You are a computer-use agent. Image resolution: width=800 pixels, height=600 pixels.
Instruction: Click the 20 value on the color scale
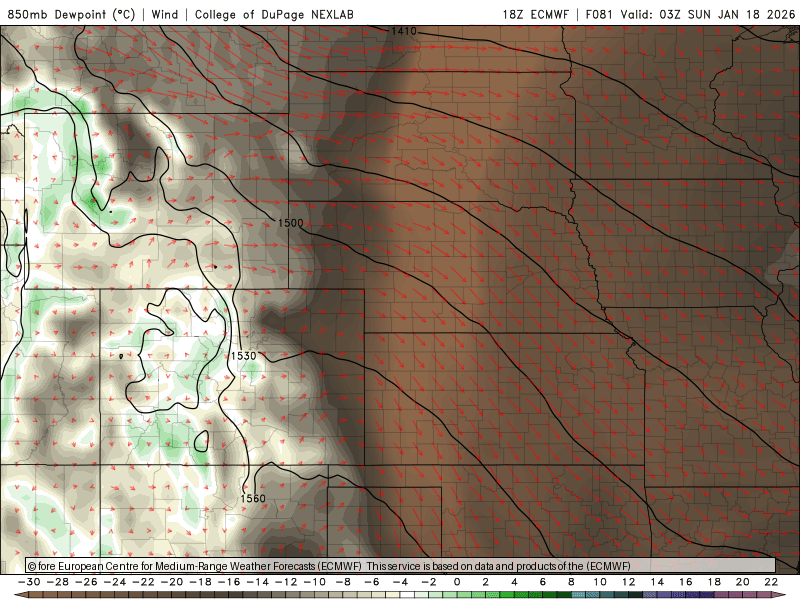[x=743, y=582]
